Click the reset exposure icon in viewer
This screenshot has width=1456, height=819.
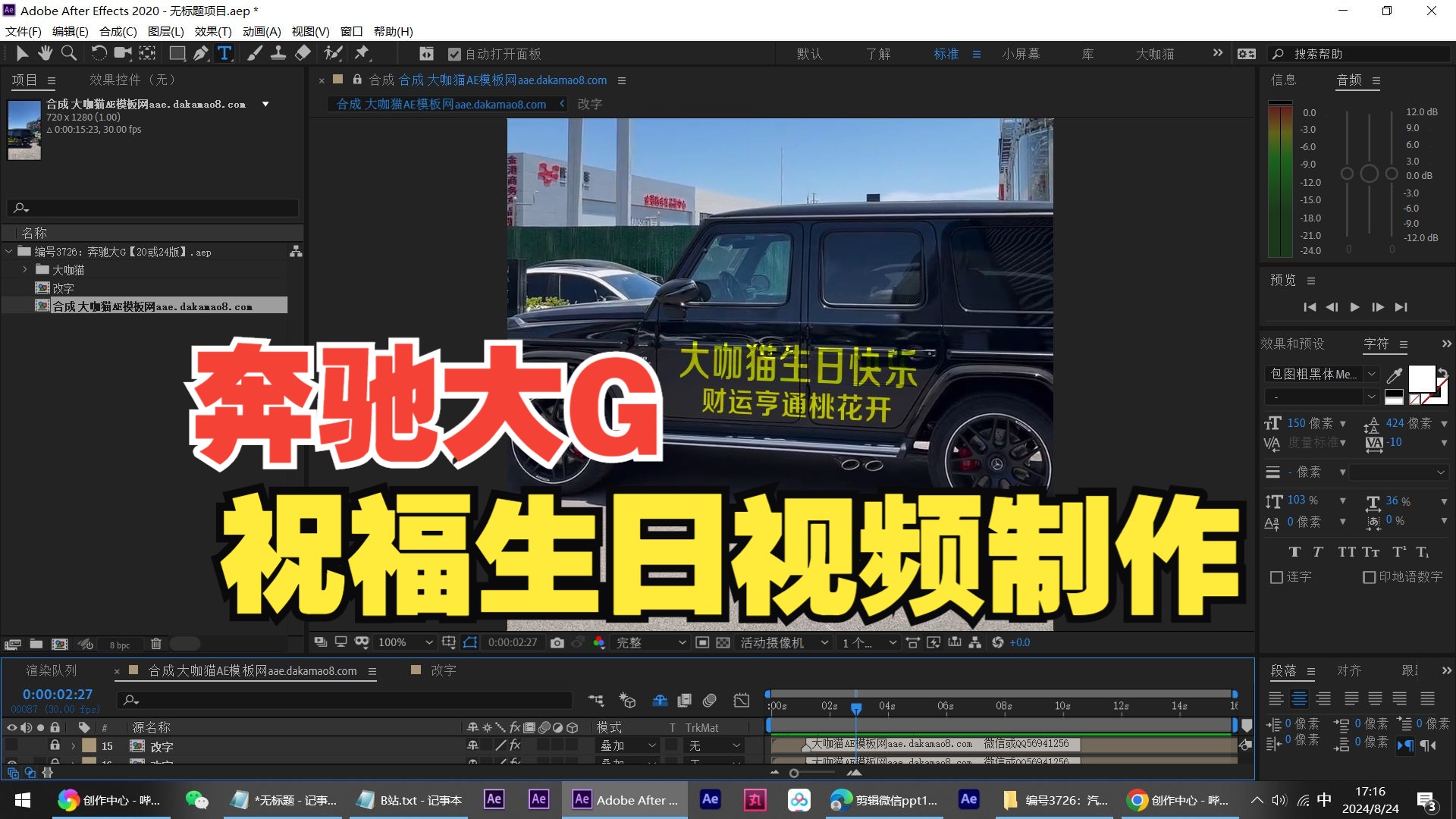[x=998, y=642]
